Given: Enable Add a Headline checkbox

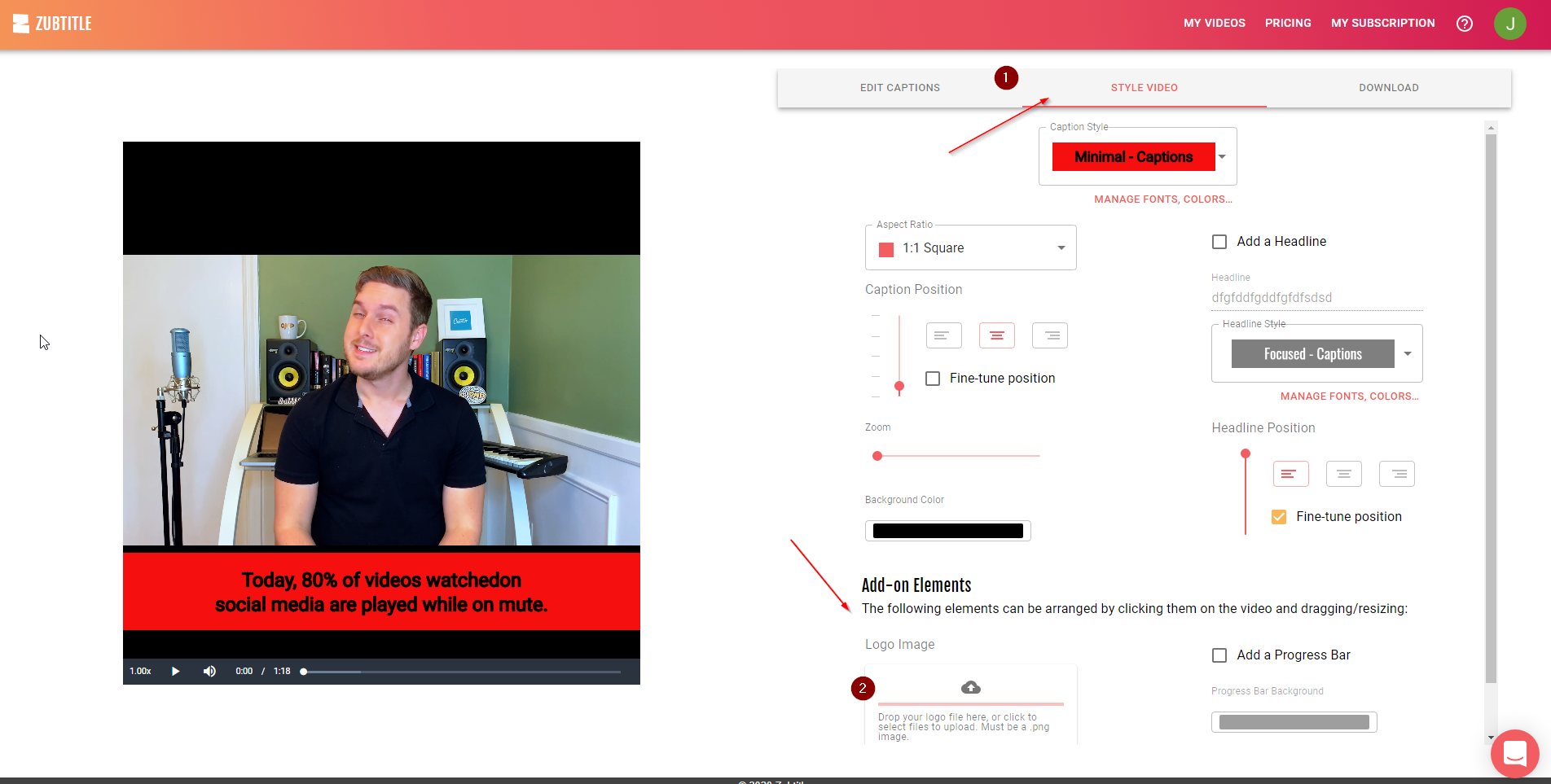Looking at the screenshot, I should [x=1219, y=242].
